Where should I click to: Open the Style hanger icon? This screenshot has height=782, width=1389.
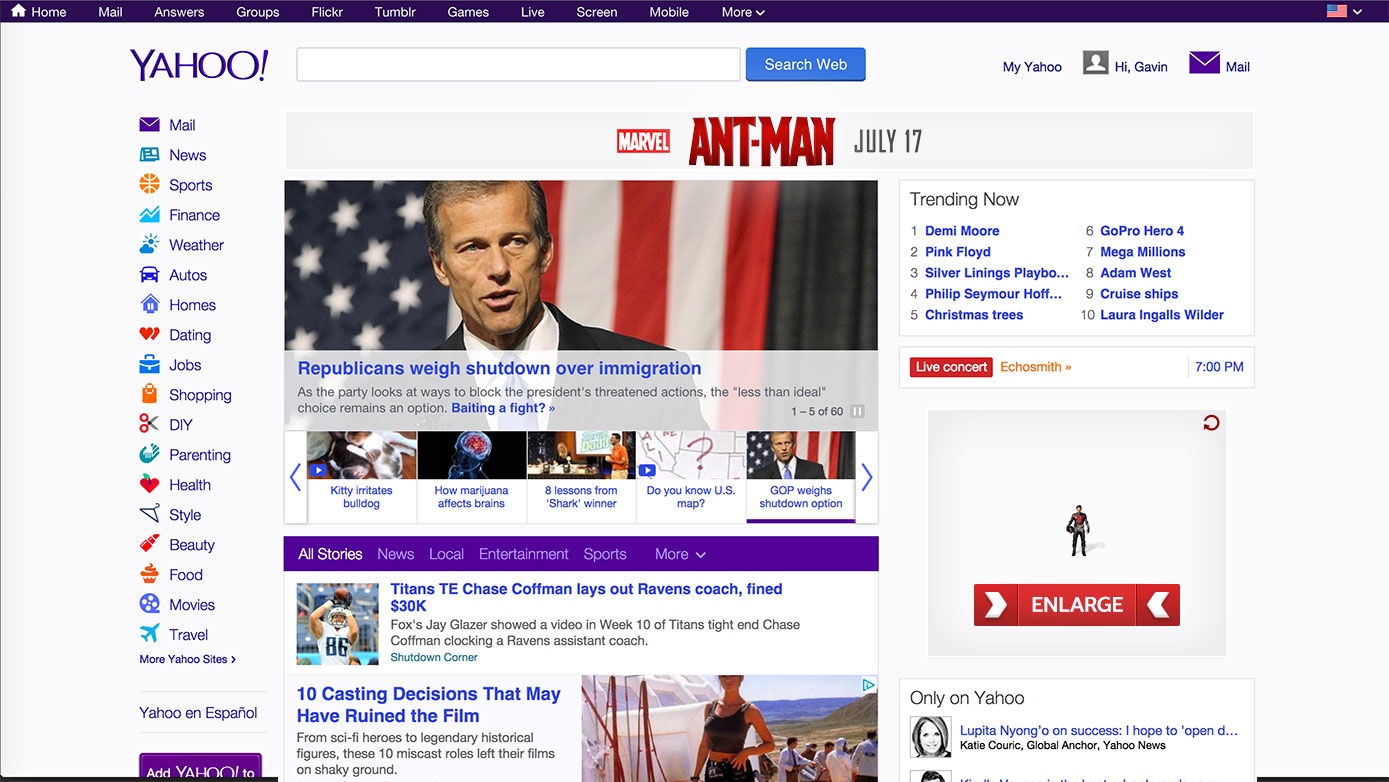coord(149,514)
